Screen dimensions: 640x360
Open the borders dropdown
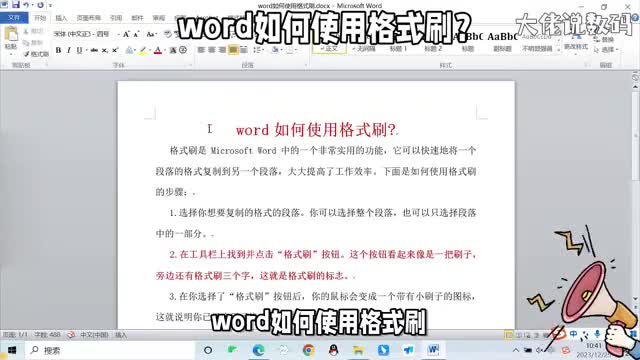[291, 50]
